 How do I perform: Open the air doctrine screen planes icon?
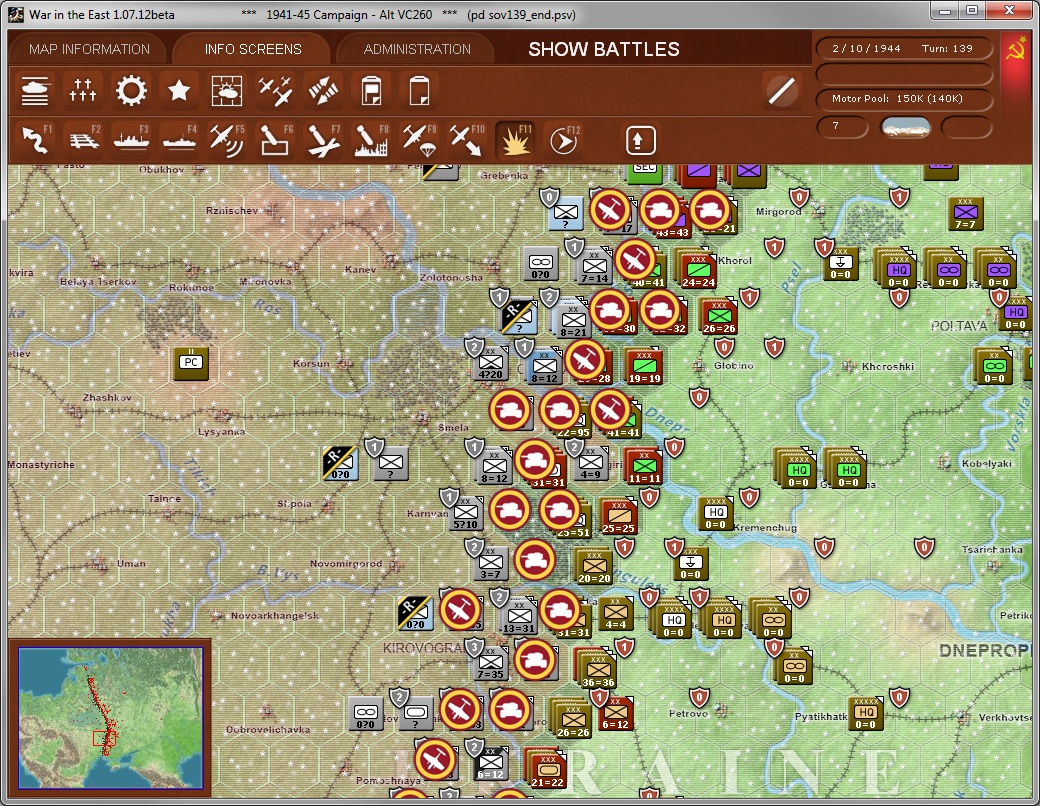click(275, 91)
